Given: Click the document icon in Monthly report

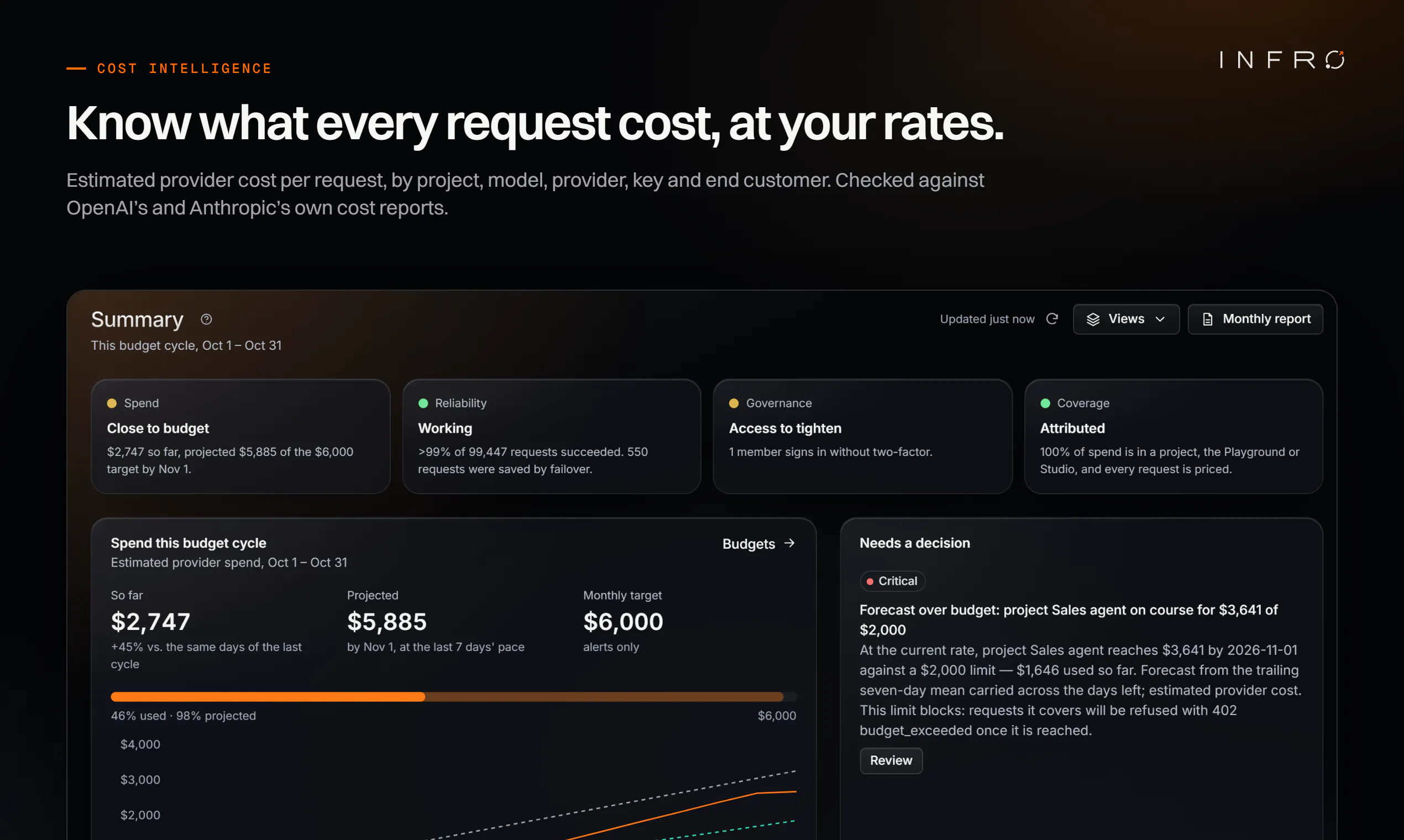Looking at the screenshot, I should pos(1208,319).
